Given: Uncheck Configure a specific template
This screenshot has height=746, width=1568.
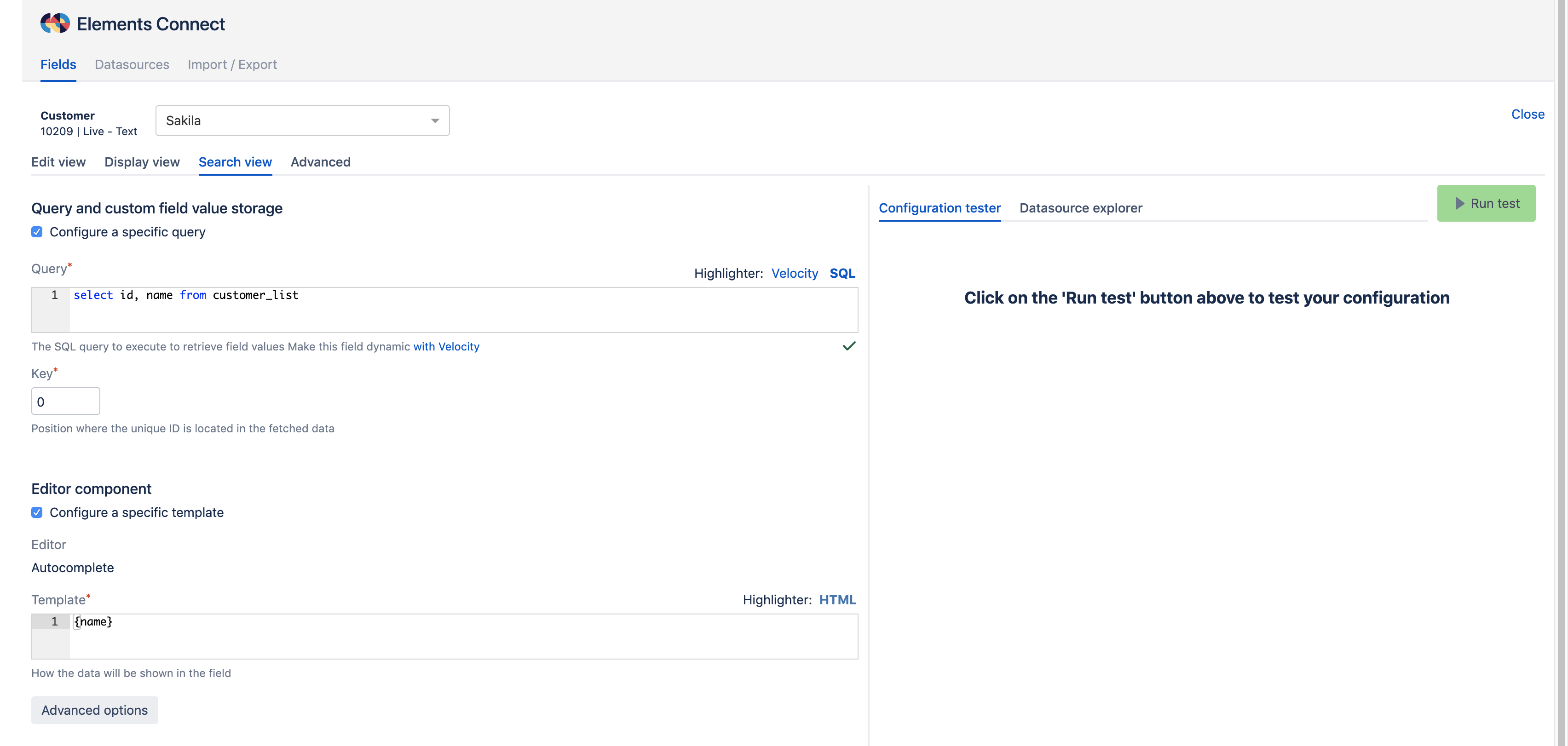Looking at the screenshot, I should click(37, 512).
